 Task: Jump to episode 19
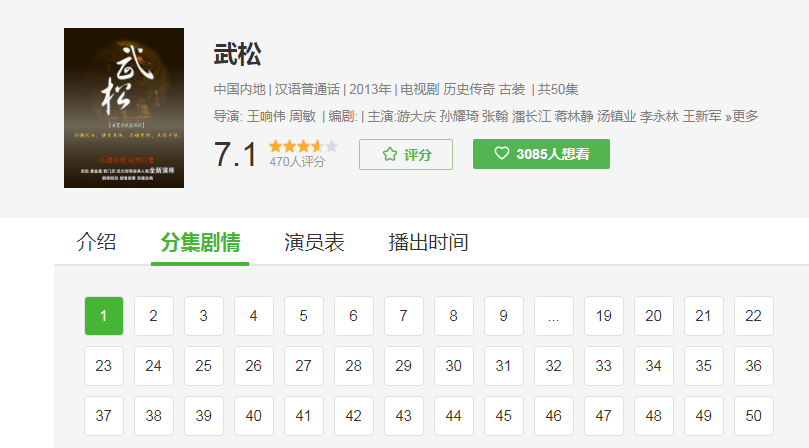tap(604, 316)
